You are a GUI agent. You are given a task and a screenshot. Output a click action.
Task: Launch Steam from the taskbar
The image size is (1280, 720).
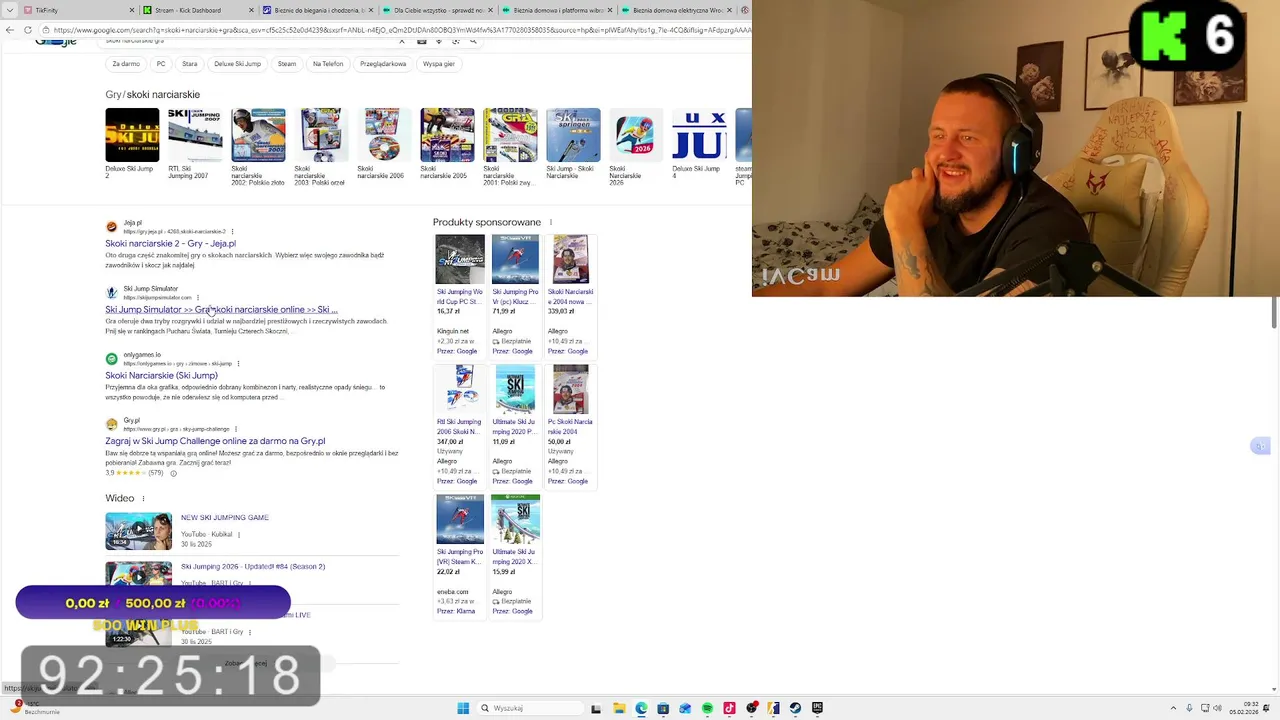click(795, 708)
